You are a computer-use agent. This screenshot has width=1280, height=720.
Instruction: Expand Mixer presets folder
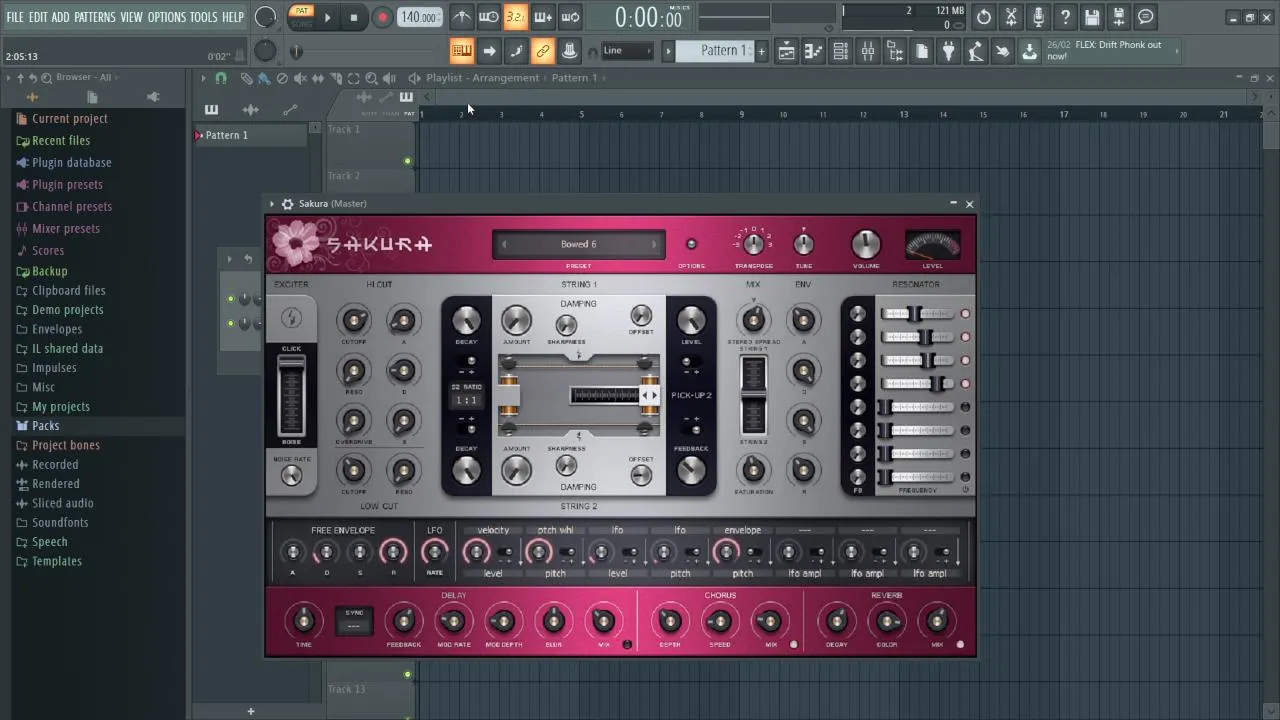point(65,229)
